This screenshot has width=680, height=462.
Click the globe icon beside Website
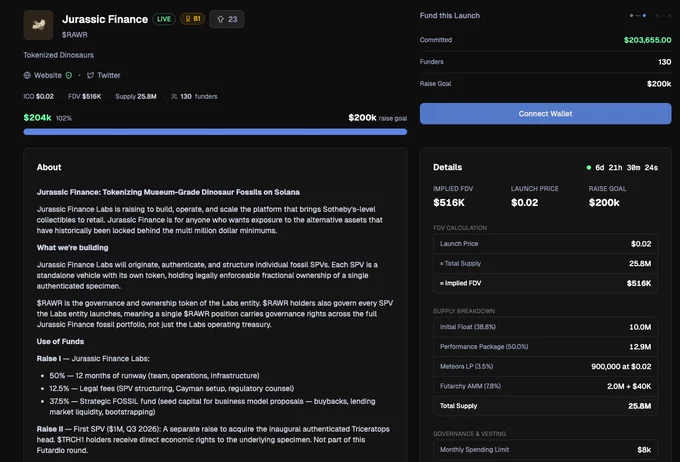point(27,75)
